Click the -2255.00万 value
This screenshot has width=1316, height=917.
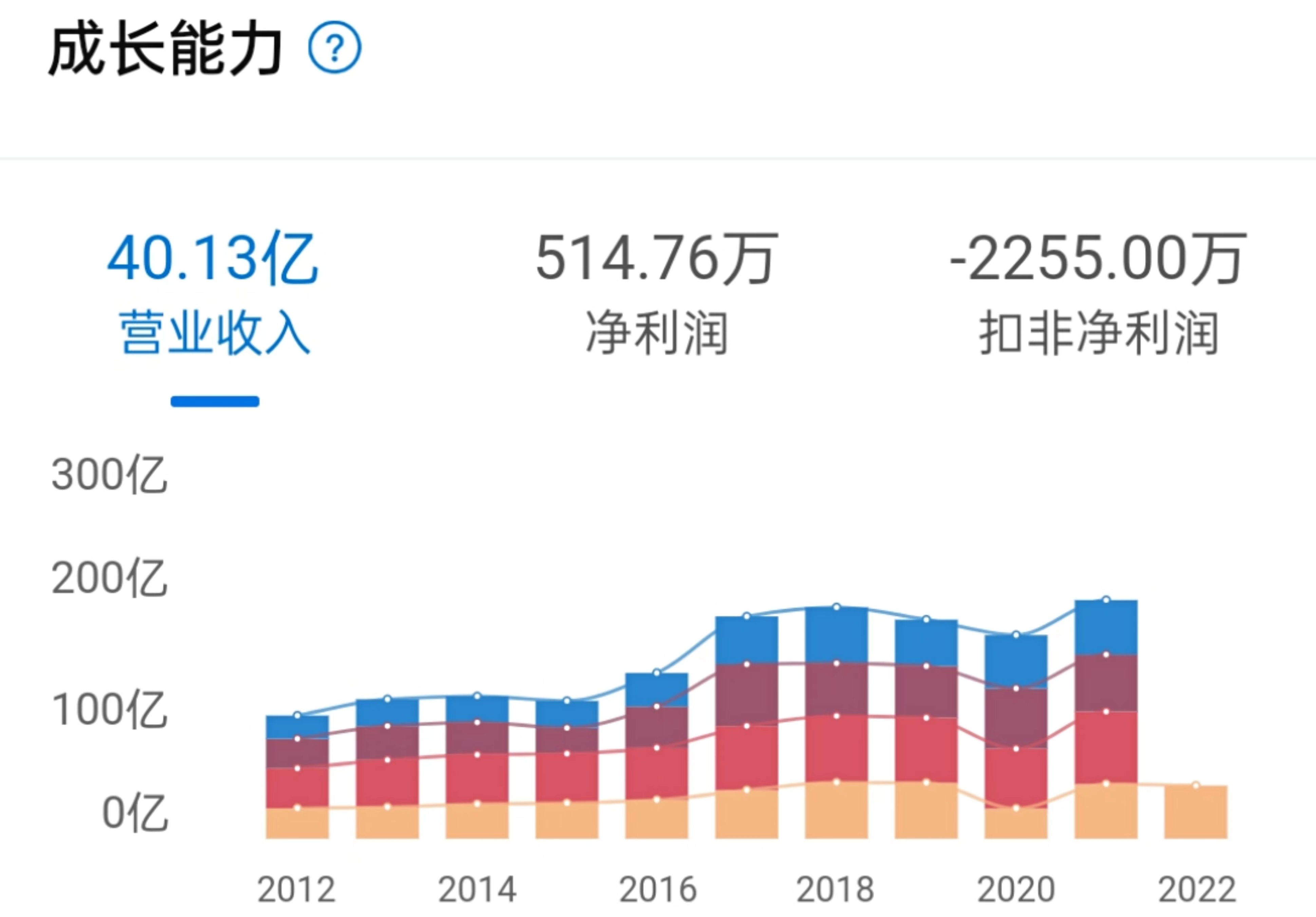pyautogui.click(x=1097, y=259)
